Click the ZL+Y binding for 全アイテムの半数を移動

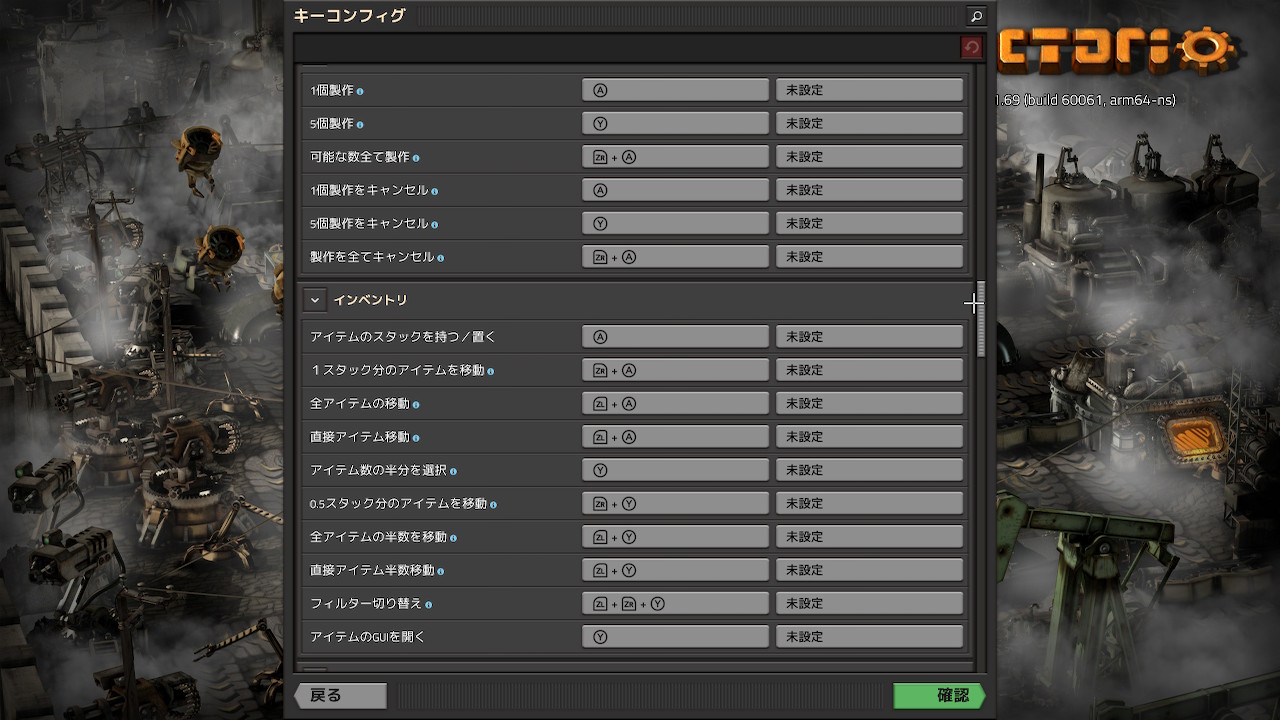(675, 536)
